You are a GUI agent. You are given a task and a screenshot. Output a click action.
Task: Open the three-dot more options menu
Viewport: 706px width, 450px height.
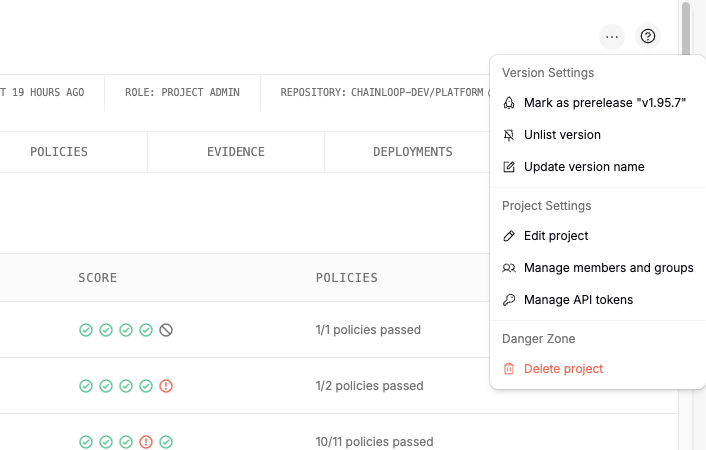(x=611, y=36)
